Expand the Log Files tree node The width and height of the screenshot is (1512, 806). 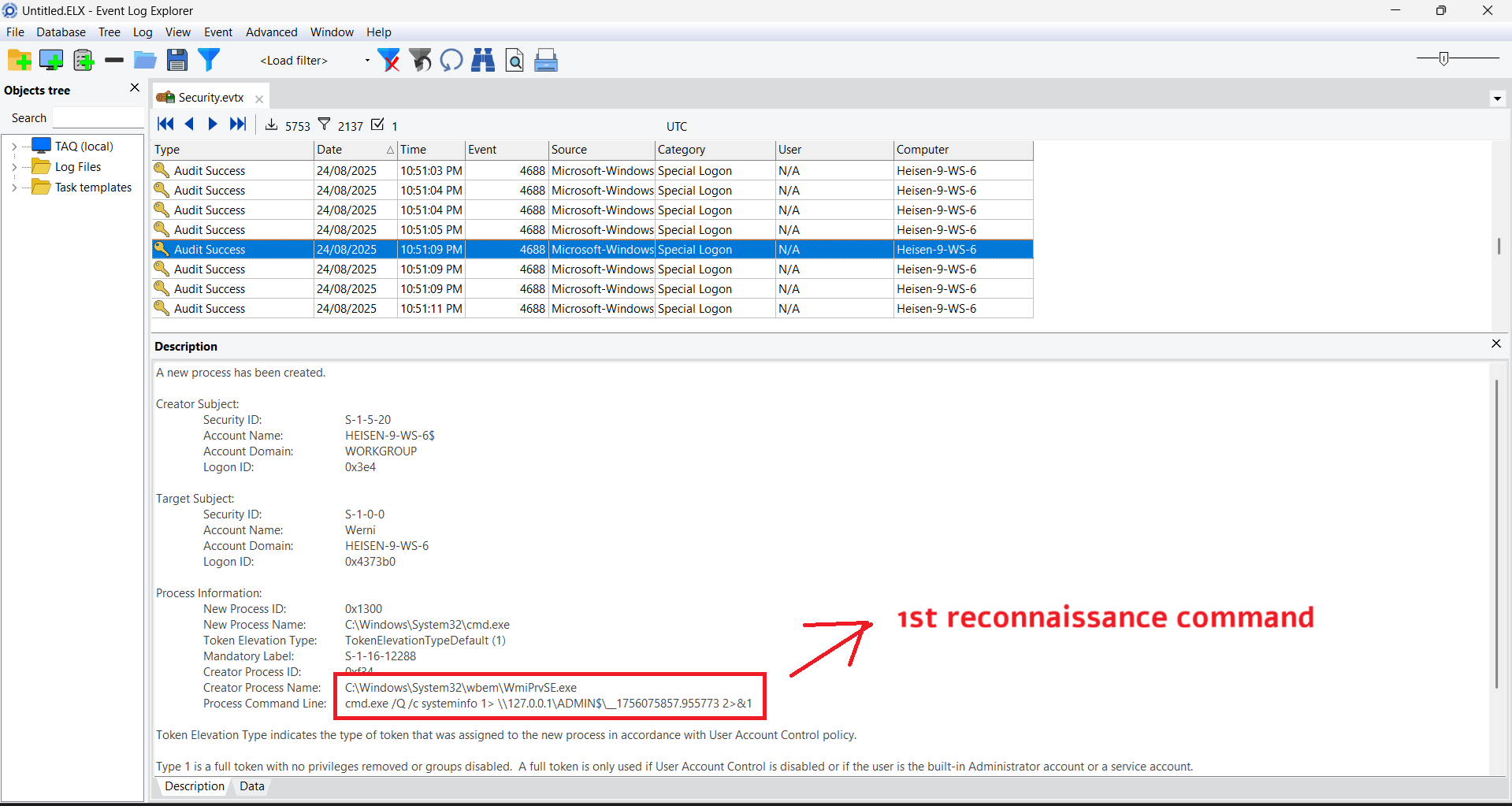[14, 167]
